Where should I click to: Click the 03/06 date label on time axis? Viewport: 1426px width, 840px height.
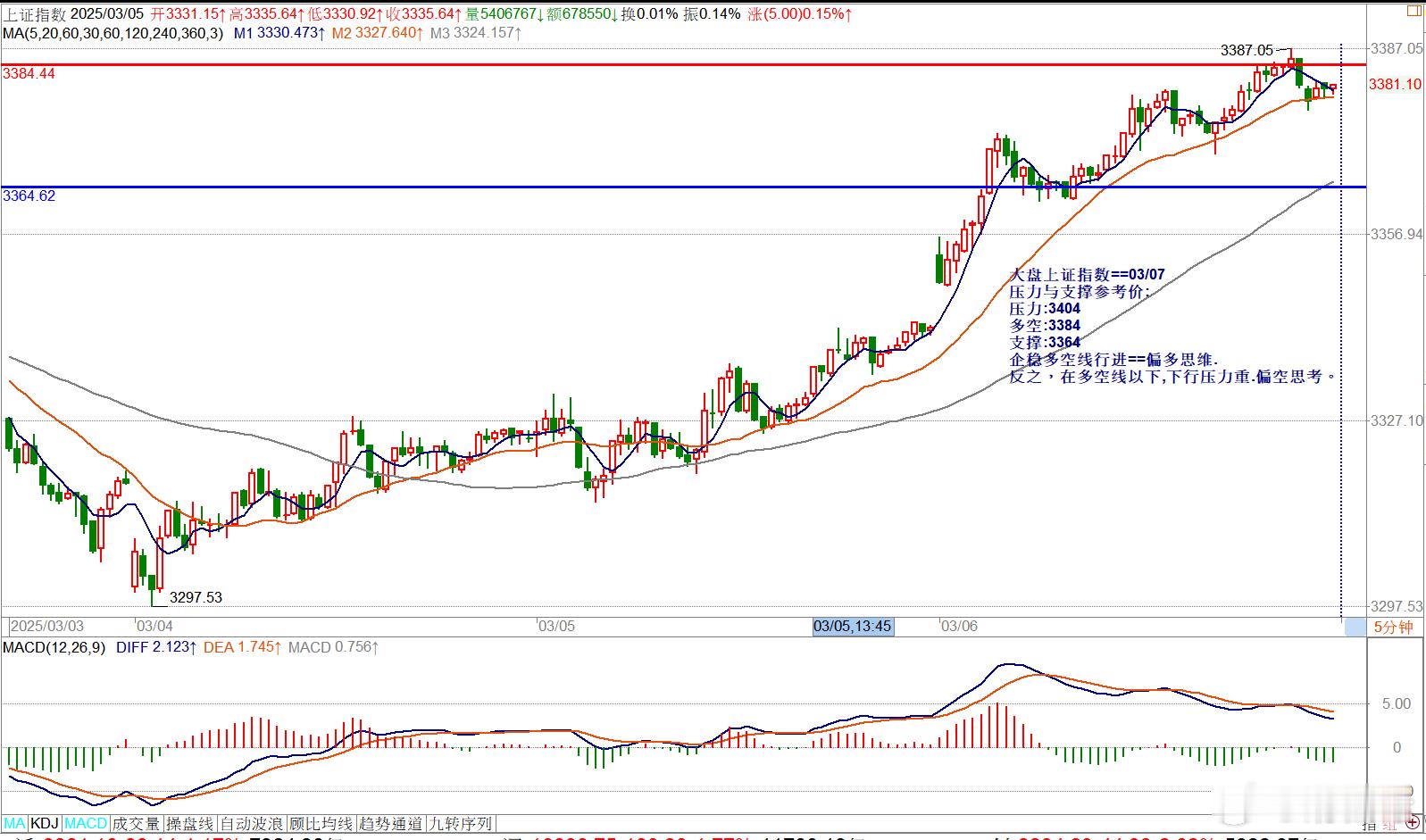(x=960, y=626)
